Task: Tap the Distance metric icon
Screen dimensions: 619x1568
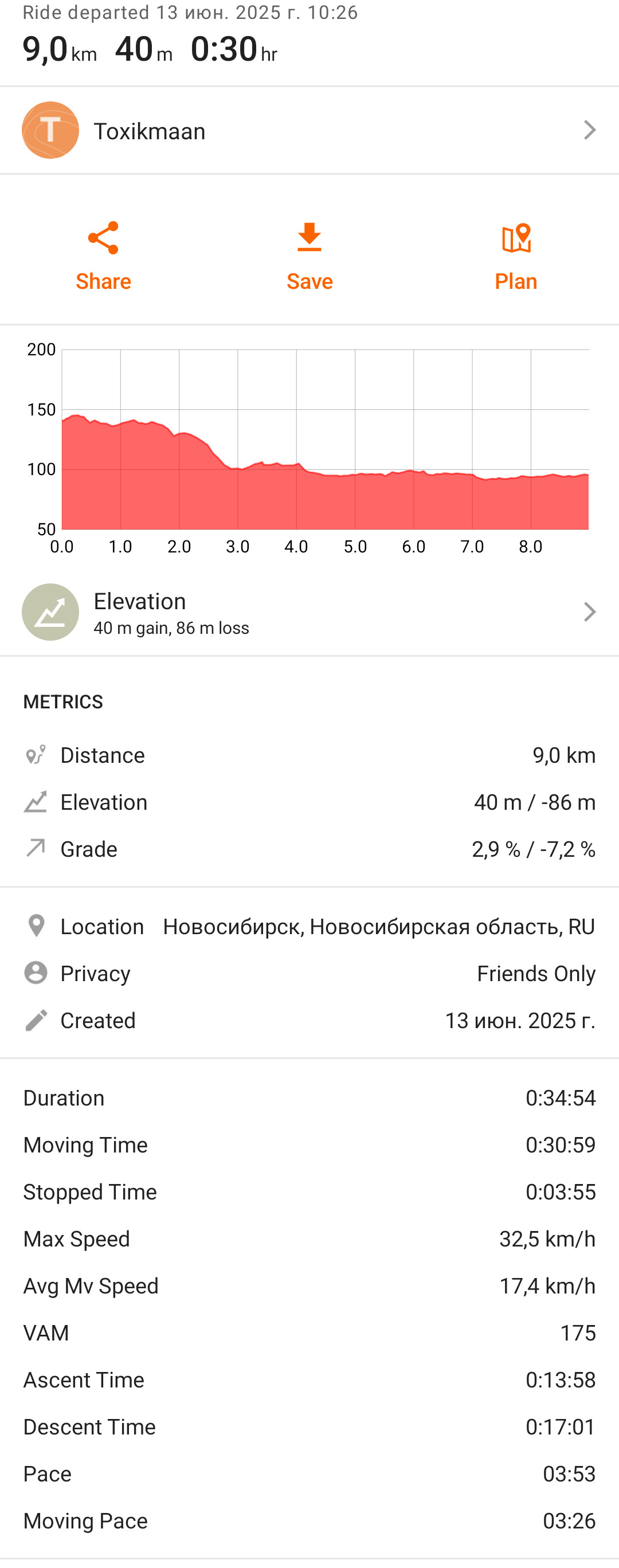Action: (x=36, y=755)
